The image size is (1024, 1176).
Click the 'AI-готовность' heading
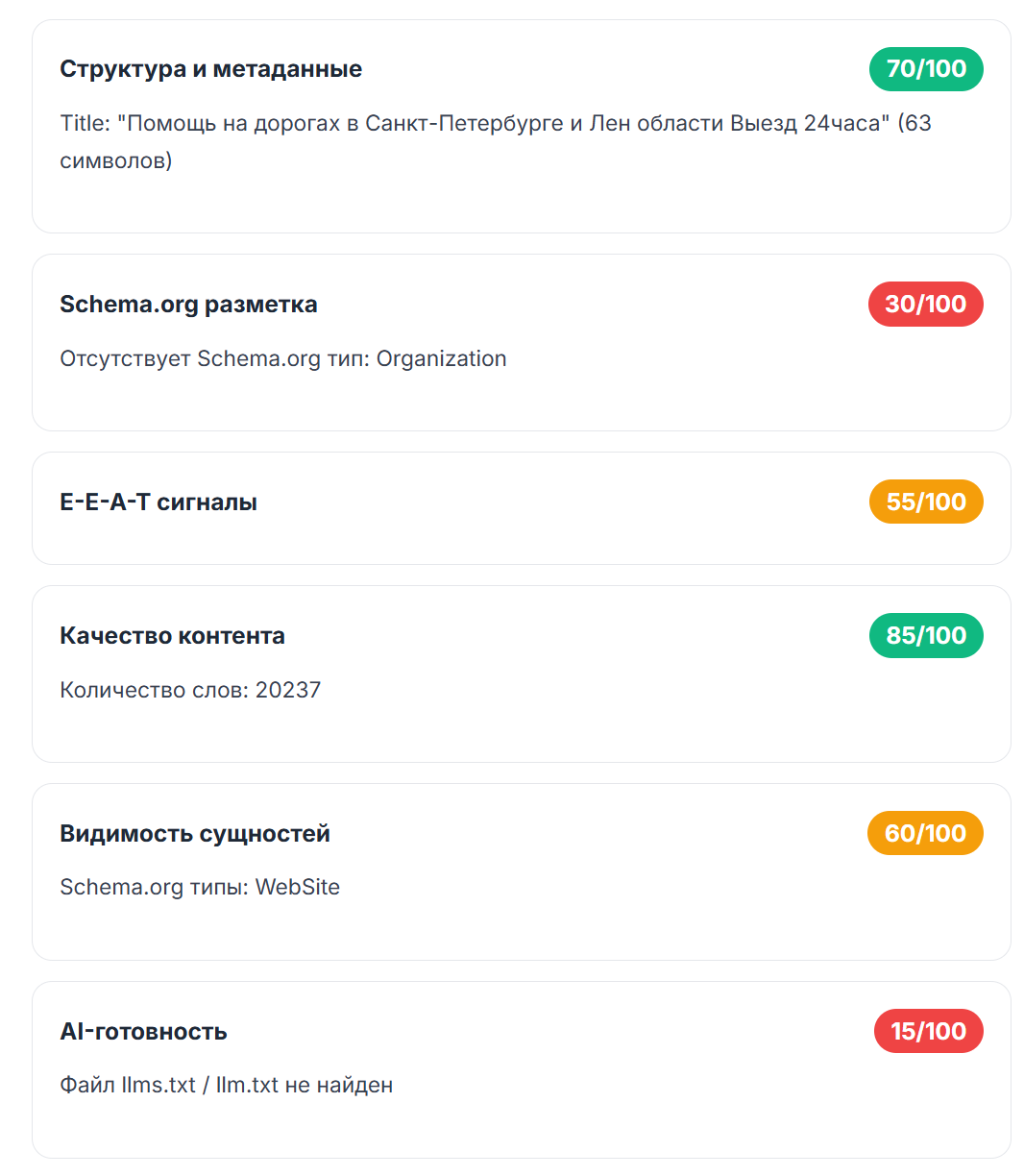pyautogui.click(x=143, y=1032)
